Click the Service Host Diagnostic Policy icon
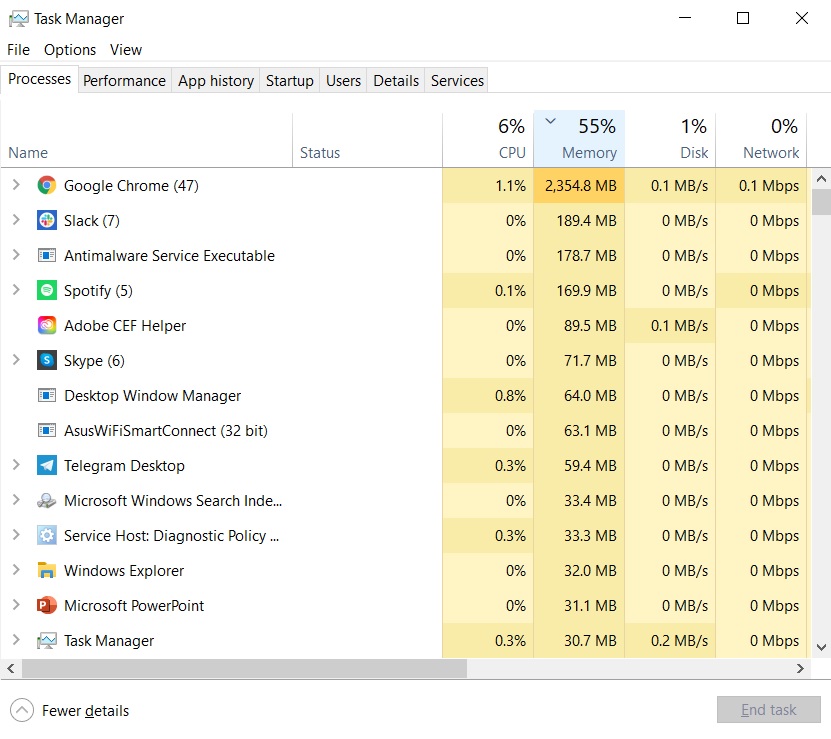The image size is (831, 739). pos(47,535)
